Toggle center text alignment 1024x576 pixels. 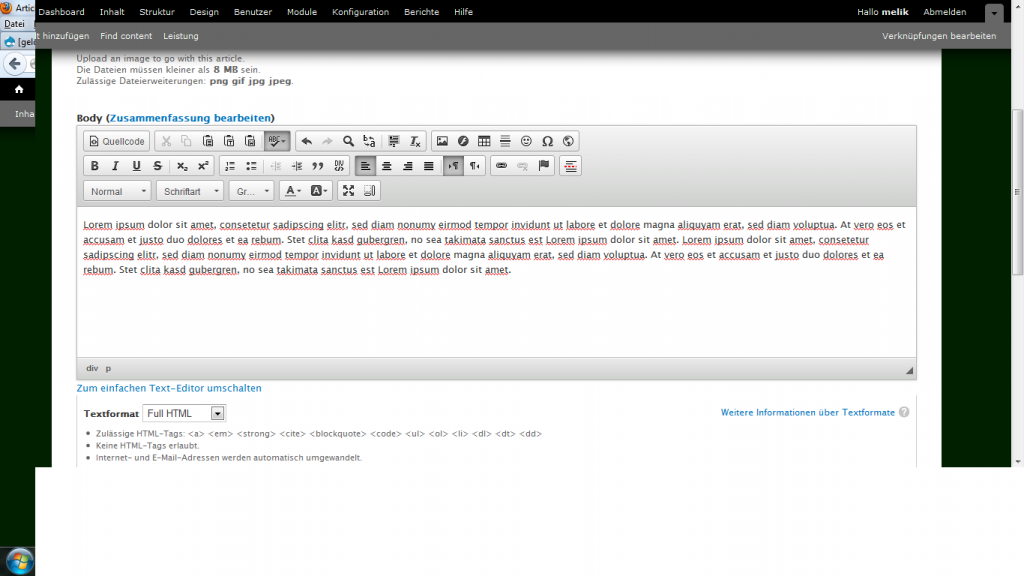click(387, 166)
